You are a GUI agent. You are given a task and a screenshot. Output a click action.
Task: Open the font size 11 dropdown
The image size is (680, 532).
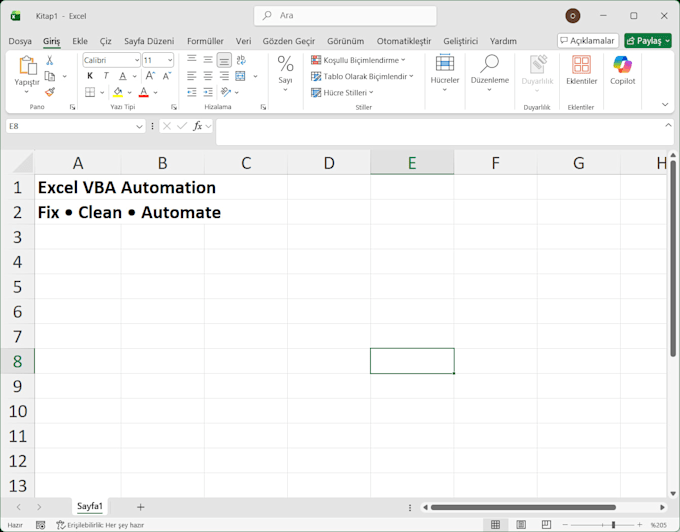click(170, 60)
